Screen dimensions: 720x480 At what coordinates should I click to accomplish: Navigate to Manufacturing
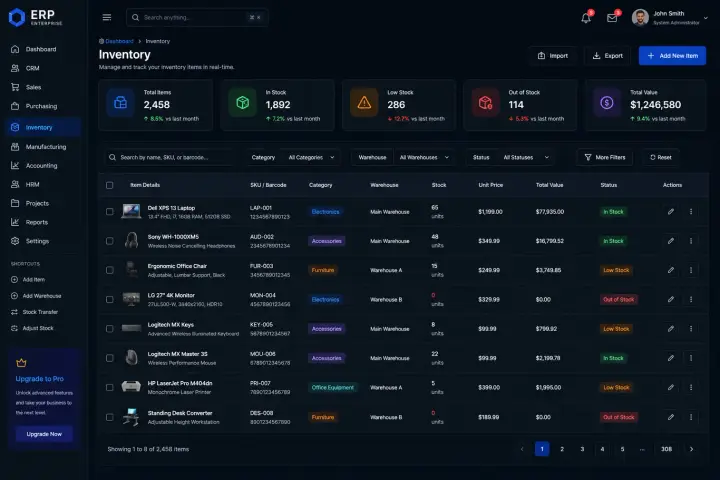pyautogui.click(x=44, y=147)
